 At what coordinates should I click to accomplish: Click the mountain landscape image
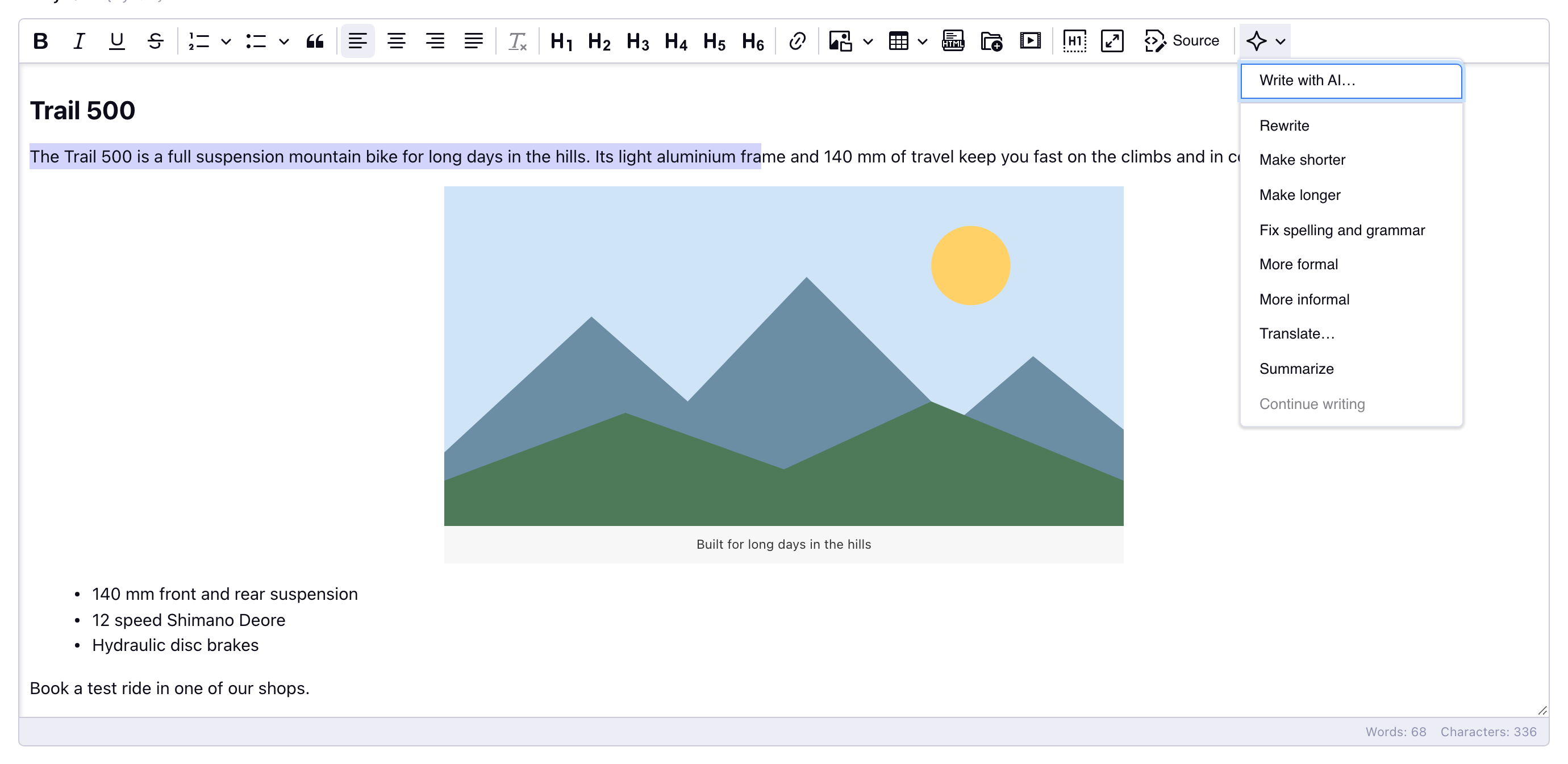point(783,356)
